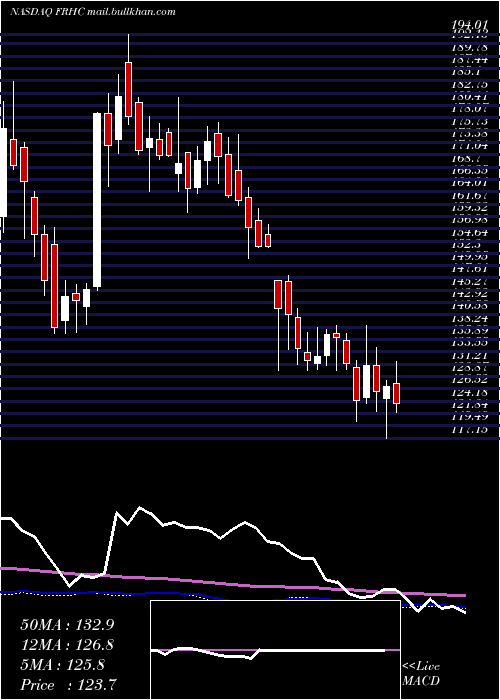The image size is (500, 700).
Task: Click the 138.24 price axis label
Action: pyautogui.click(x=469, y=319)
